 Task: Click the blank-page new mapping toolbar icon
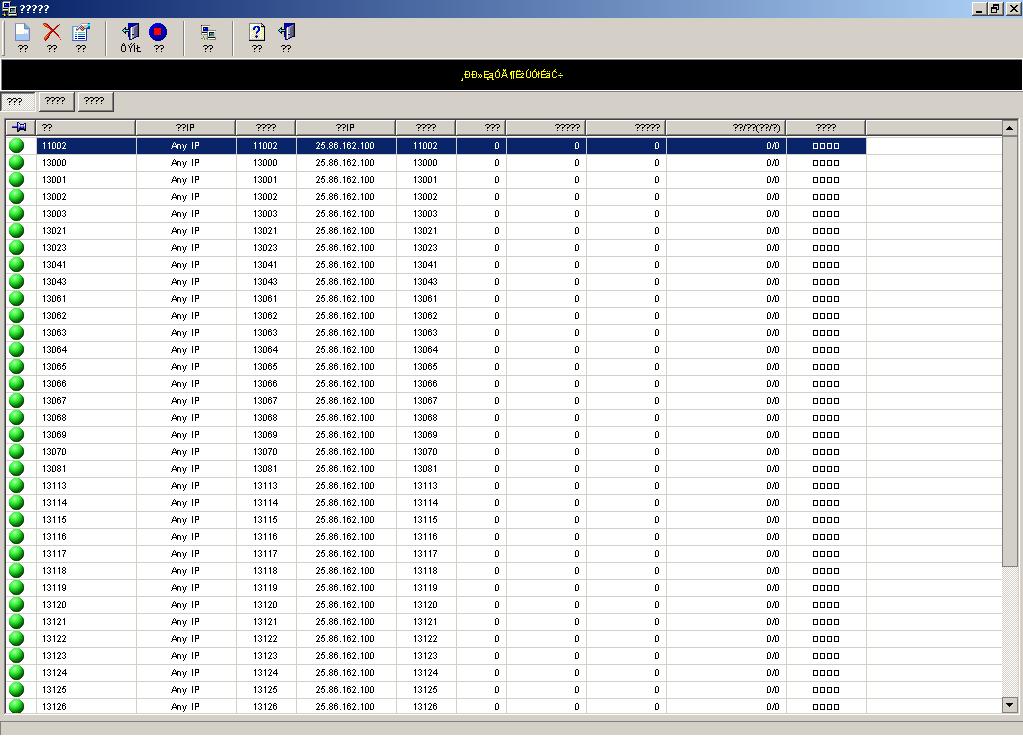23,33
